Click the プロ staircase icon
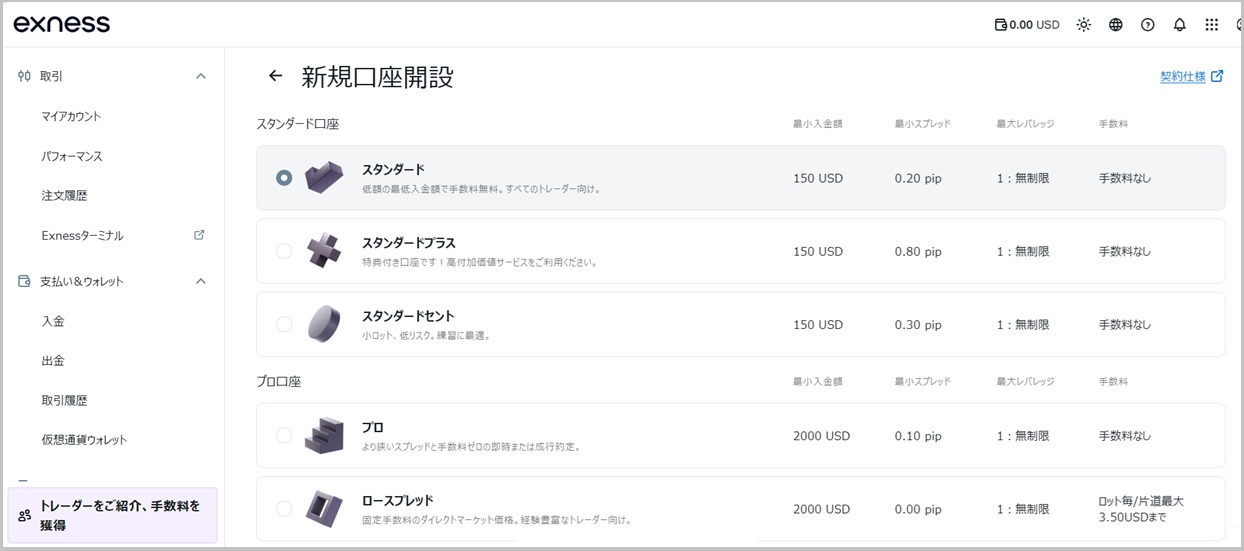Viewport: 1244px width, 551px height. (324, 435)
